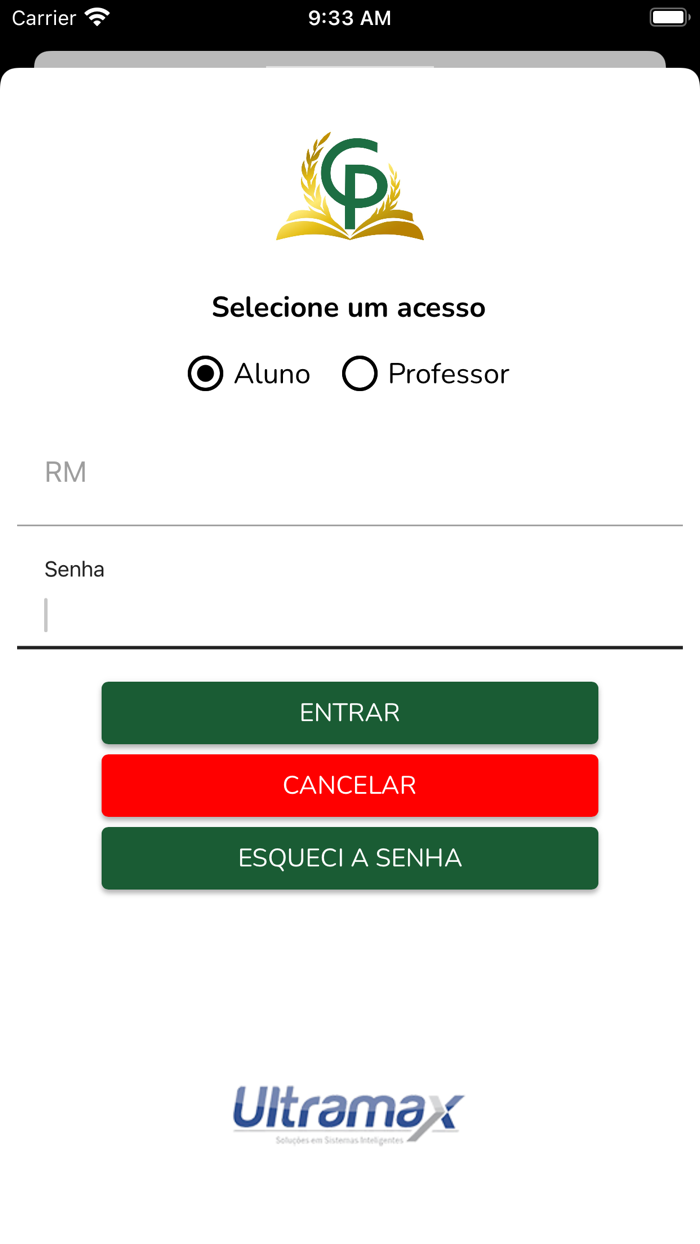Click the 9:33 AM clock

[x=350, y=18]
